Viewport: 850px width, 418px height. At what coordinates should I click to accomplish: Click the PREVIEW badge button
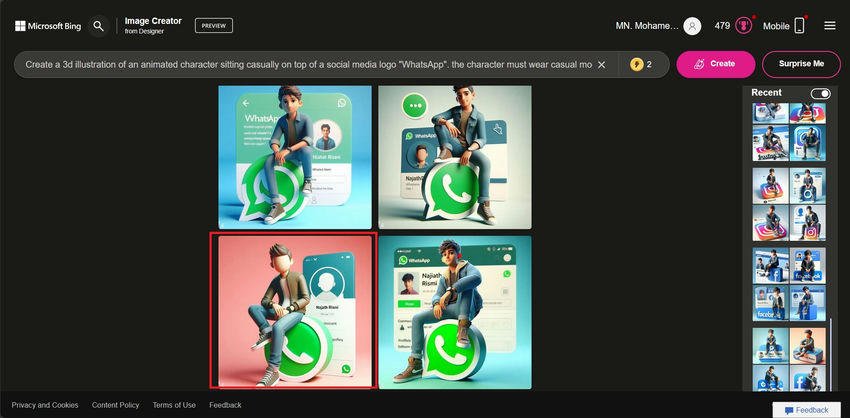(214, 25)
